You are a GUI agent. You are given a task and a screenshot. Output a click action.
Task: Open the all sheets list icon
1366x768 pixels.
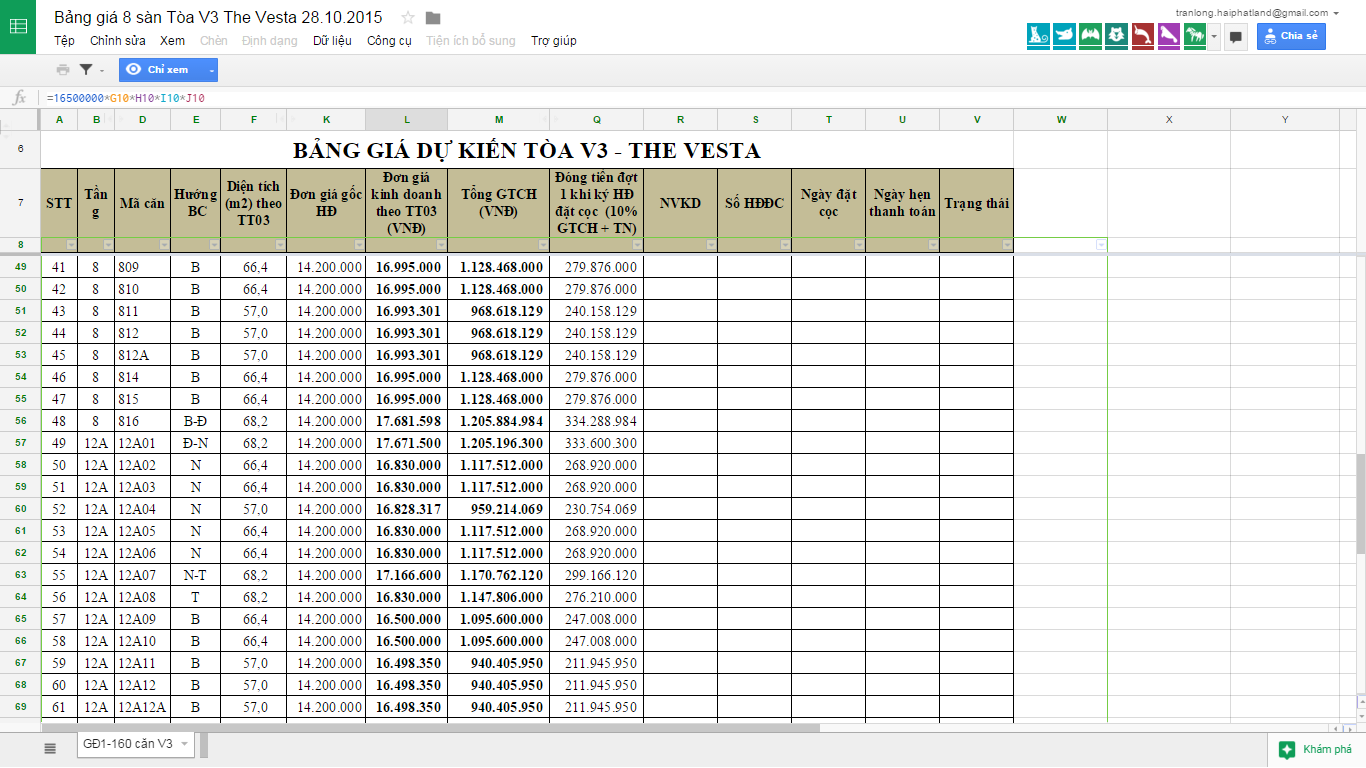click(50, 747)
